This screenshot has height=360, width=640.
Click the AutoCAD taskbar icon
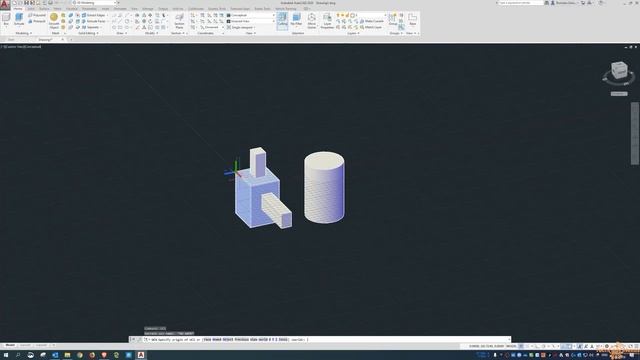coord(141,355)
